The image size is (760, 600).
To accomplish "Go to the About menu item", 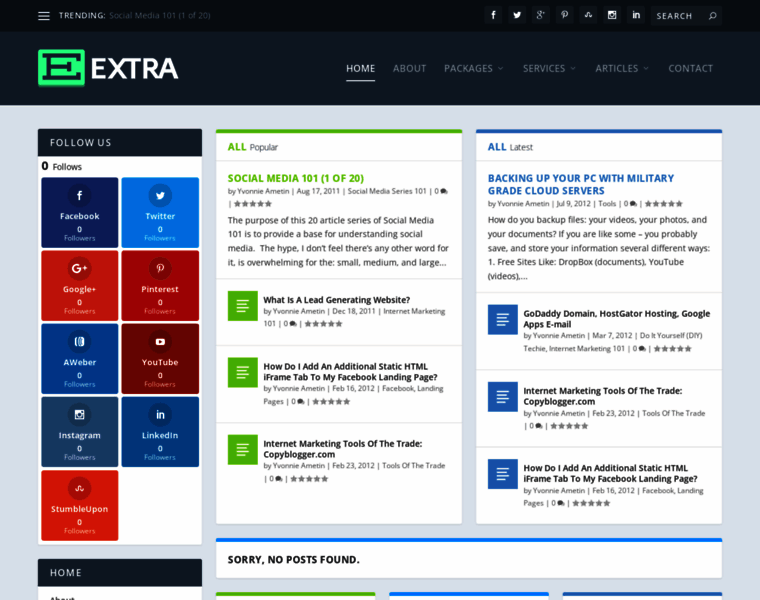I will [x=409, y=68].
